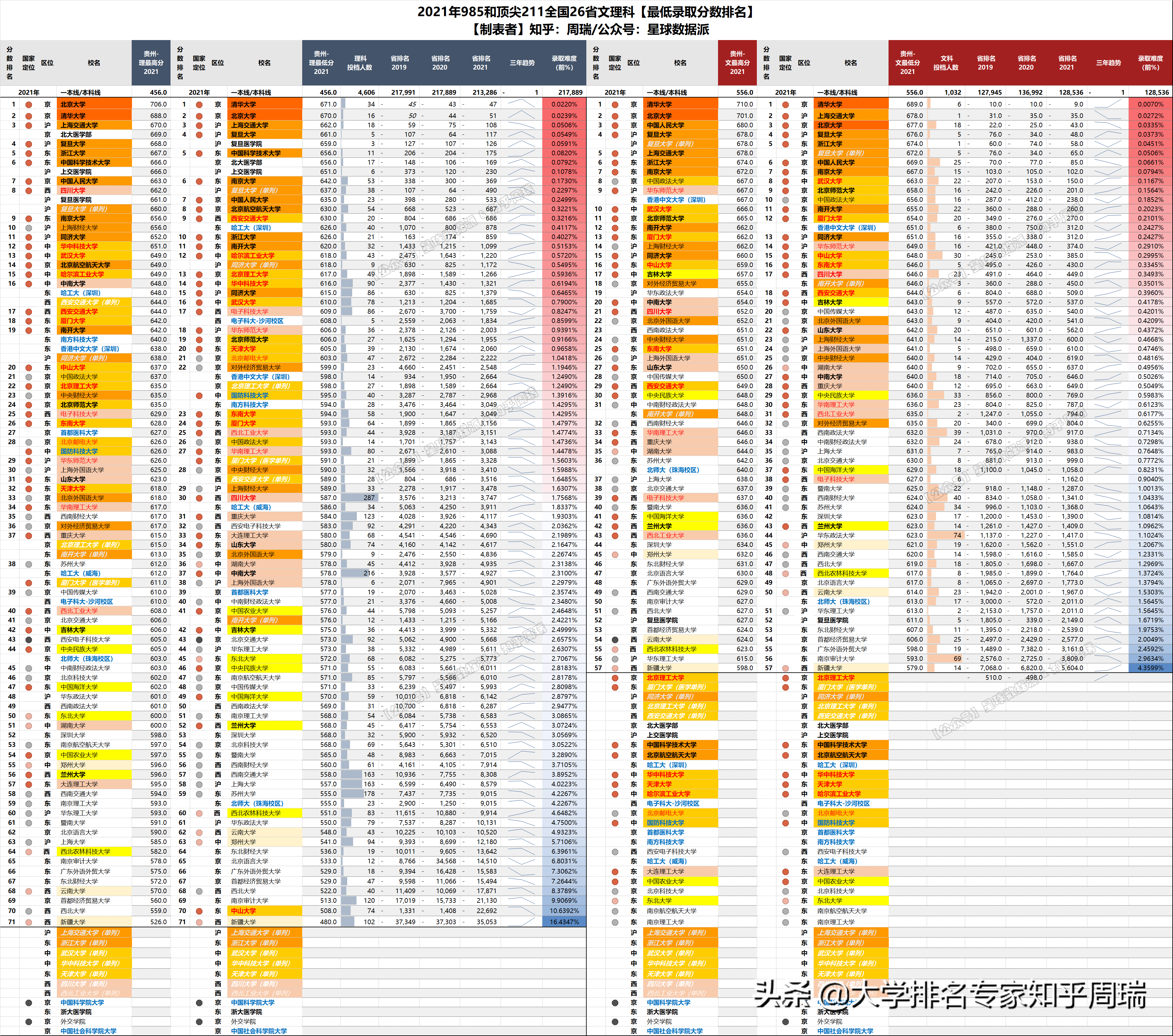Click the 录取难度（前%）column header
The height and width of the screenshot is (1036, 1173).
(x=565, y=63)
